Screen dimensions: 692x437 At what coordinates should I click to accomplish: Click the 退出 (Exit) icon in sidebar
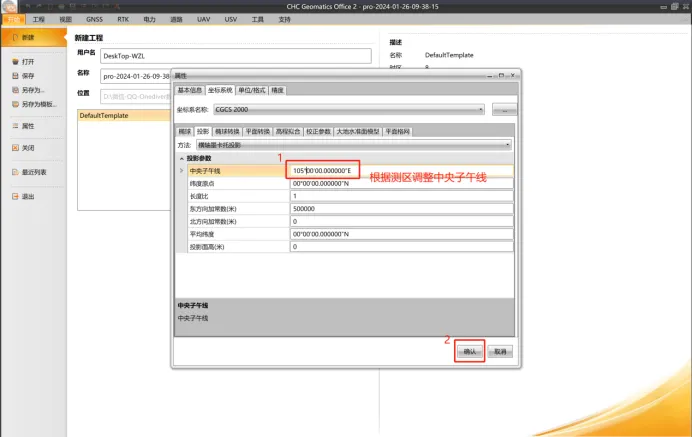[15, 196]
